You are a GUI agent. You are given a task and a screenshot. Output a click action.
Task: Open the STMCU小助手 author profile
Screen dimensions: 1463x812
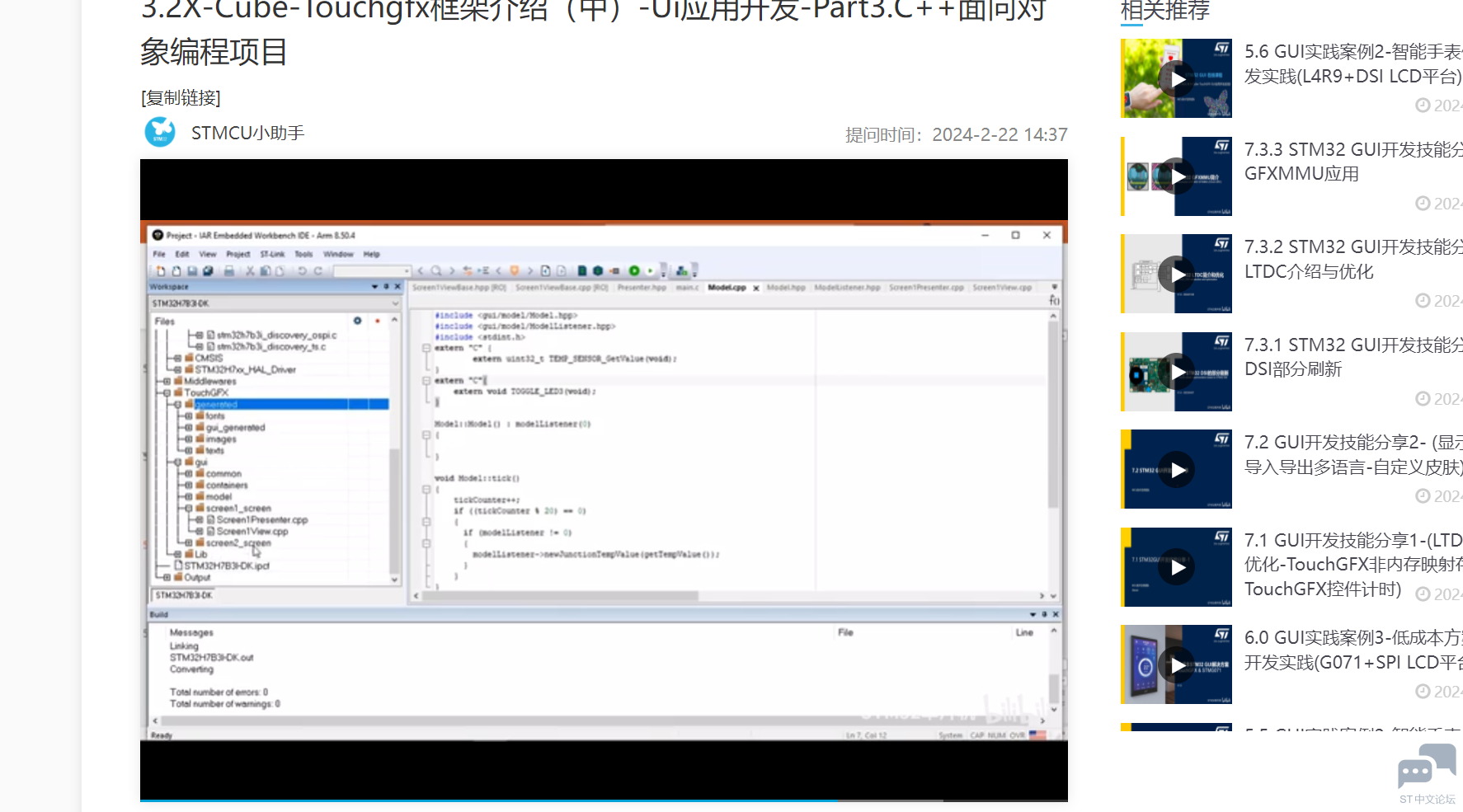pos(247,133)
